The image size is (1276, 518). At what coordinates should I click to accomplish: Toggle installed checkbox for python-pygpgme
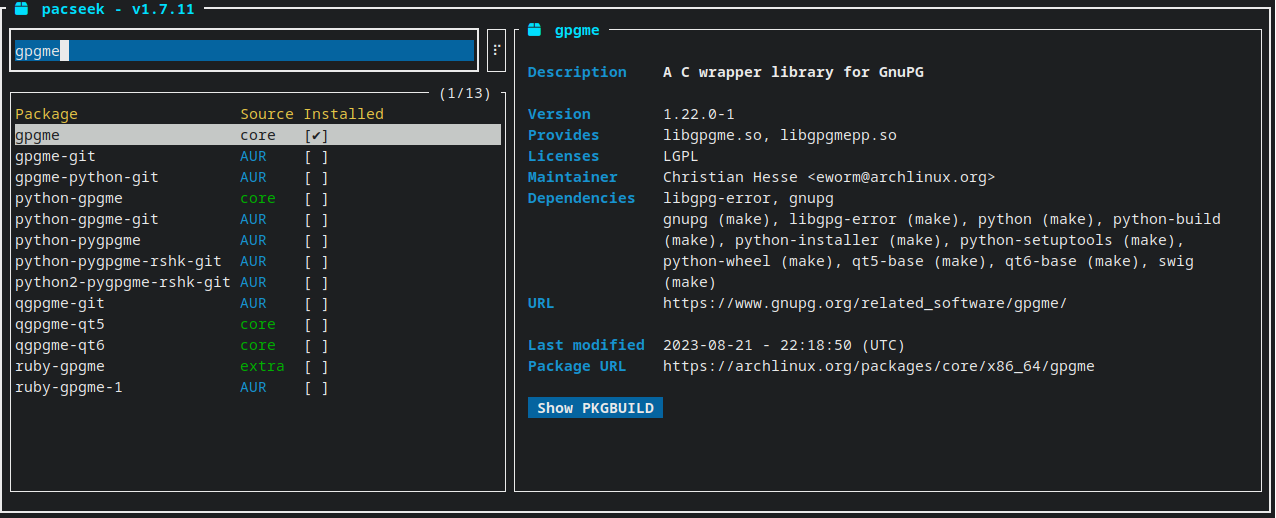point(316,240)
